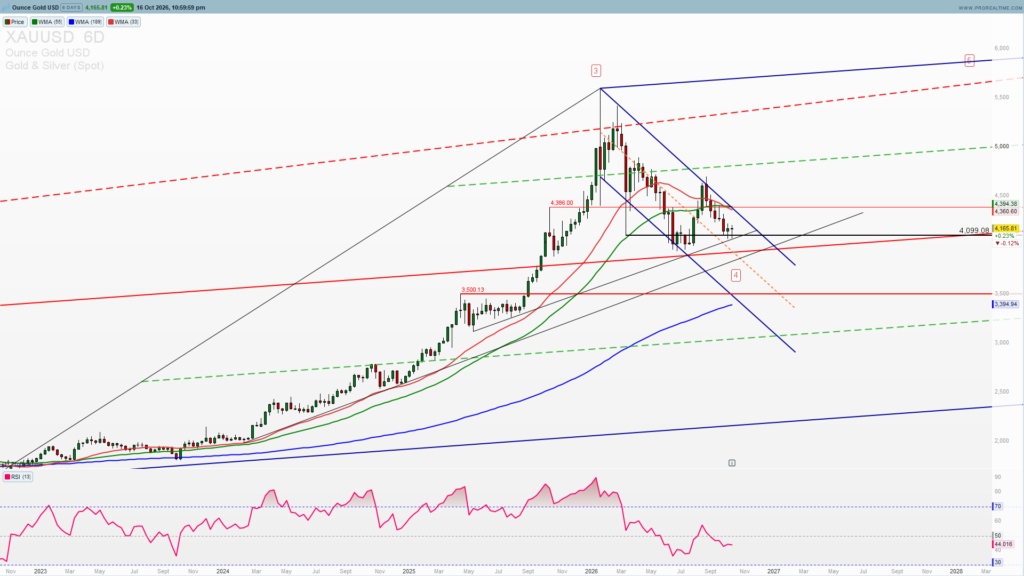Click the 3,500.13 horizontal level label
1024x576 pixels.
click(x=473, y=290)
